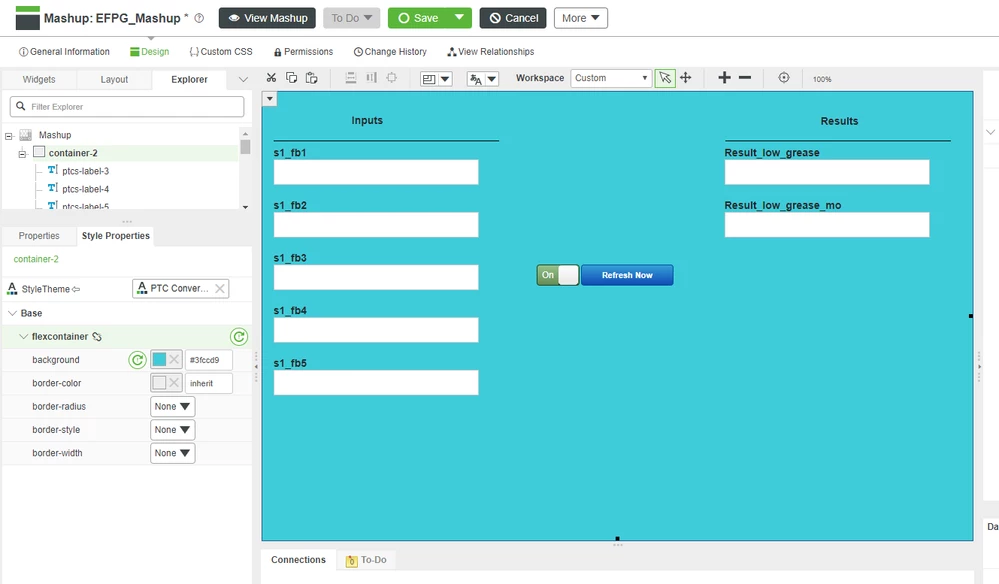Click the border-color swatch

pyautogui.click(x=159, y=383)
